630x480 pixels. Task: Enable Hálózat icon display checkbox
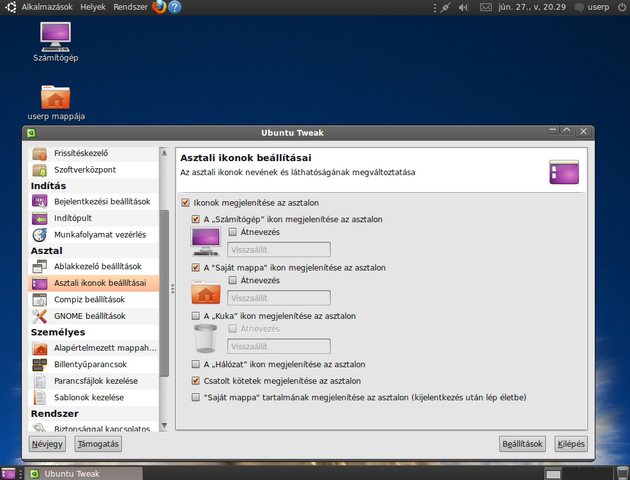pyautogui.click(x=197, y=365)
